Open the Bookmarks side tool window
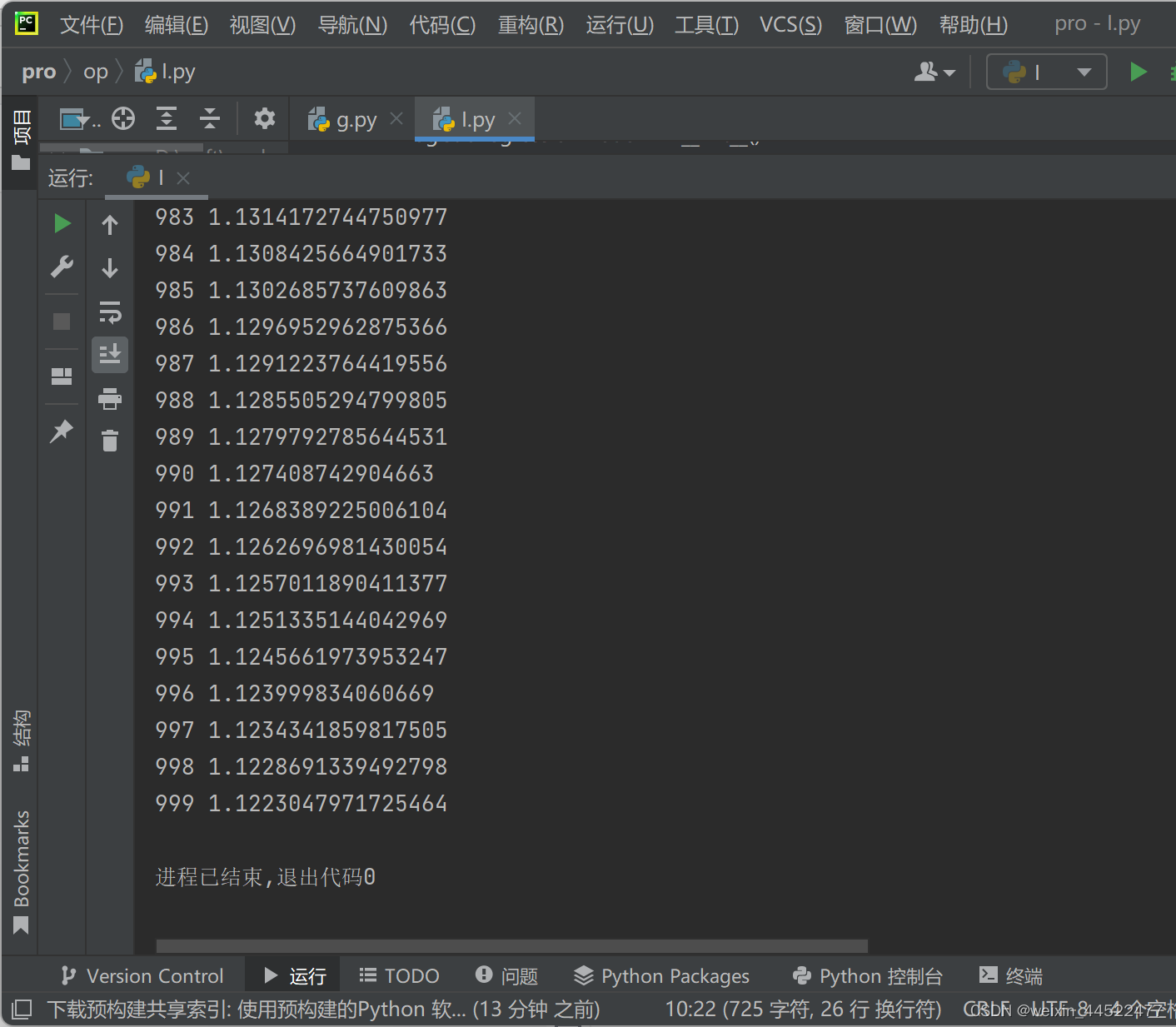 pyautogui.click(x=22, y=871)
